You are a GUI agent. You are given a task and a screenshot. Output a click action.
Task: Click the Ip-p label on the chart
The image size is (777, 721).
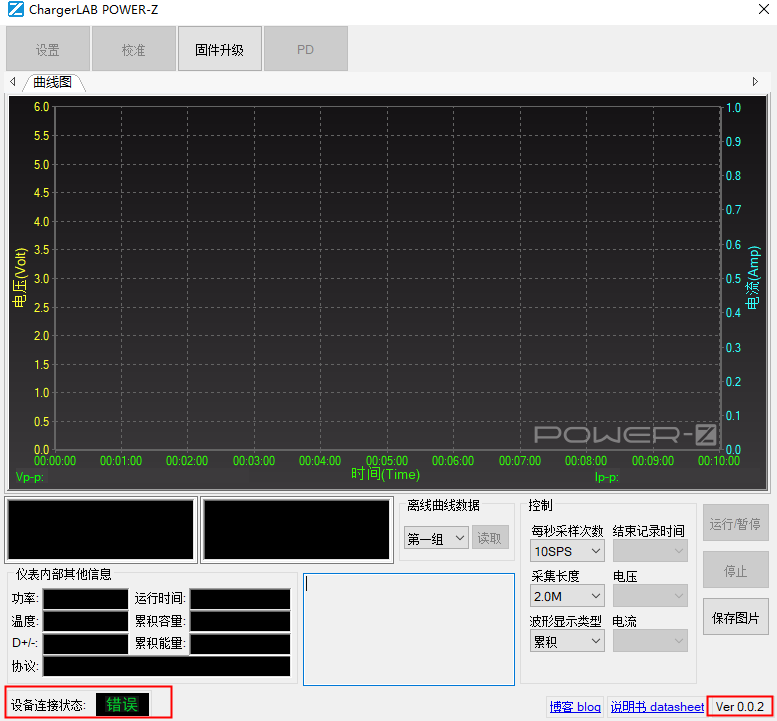tap(607, 477)
